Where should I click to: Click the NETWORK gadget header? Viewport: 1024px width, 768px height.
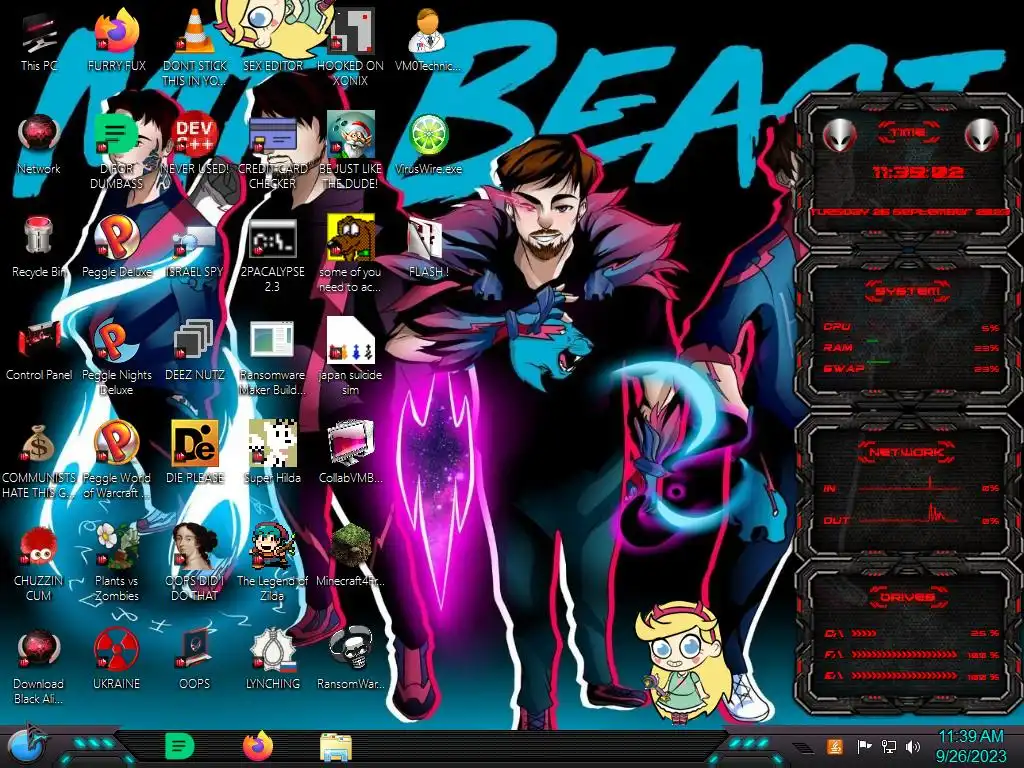(x=906, y=451)
